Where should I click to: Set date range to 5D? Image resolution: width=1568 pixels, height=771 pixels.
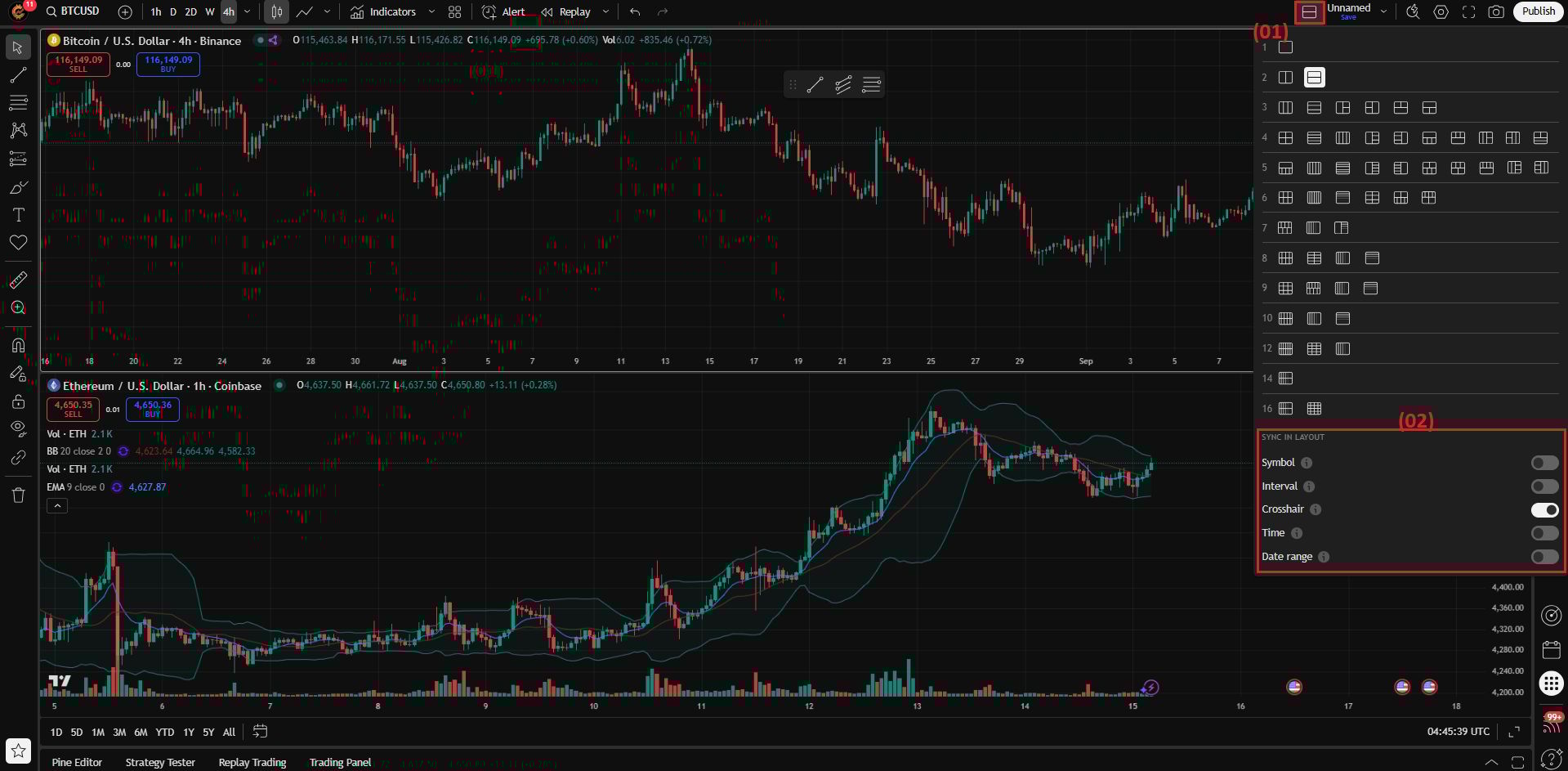pos(76,733)
